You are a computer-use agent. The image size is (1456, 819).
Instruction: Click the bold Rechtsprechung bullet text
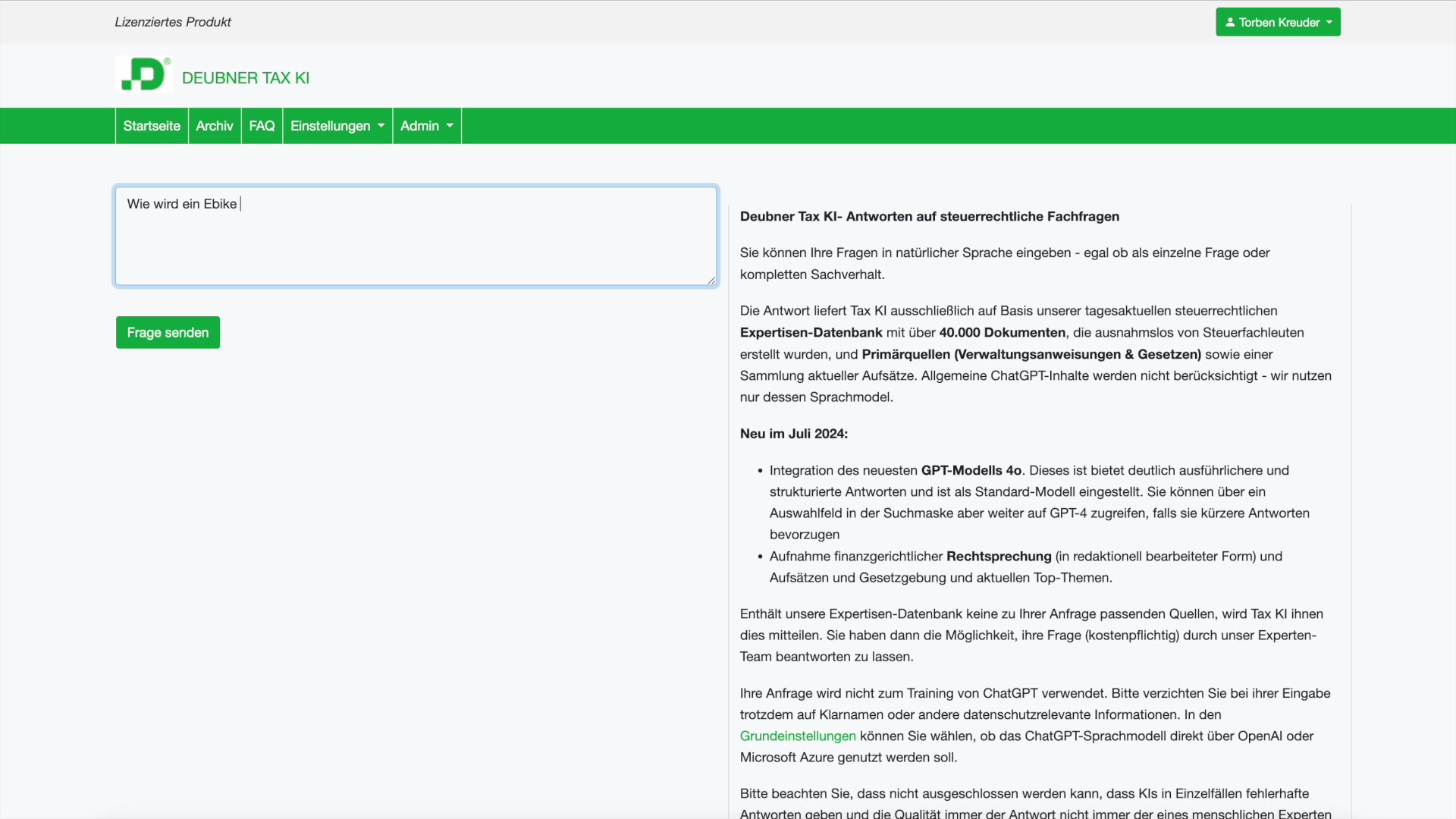click(x=999, y=556)
